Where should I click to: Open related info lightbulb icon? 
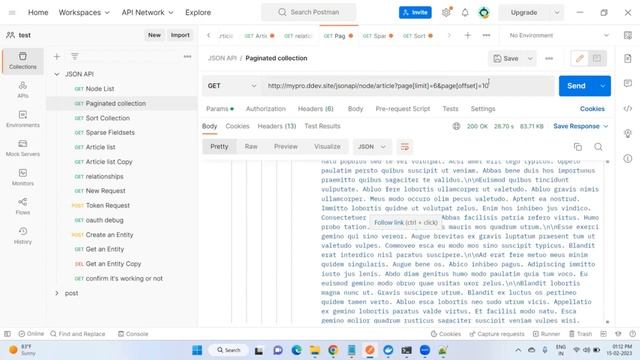(628, 133)
